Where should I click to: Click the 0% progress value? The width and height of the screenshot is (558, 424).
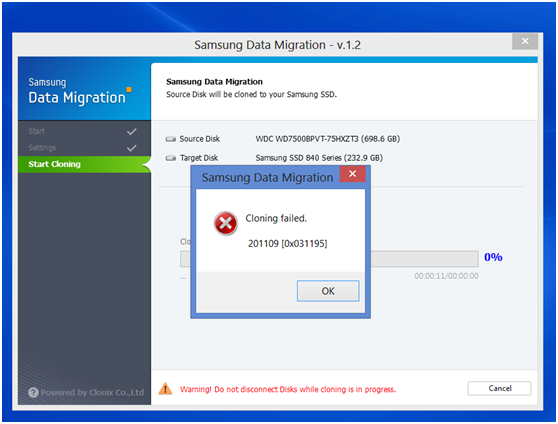click(x=493, y=257)
